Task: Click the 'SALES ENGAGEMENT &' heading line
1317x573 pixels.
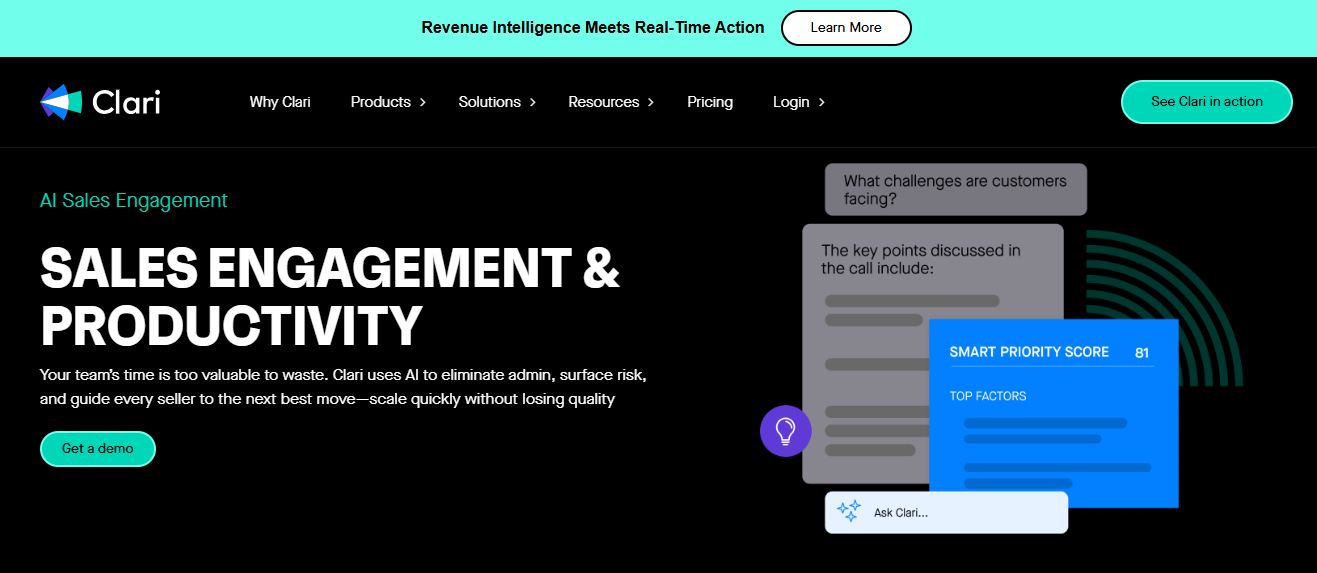Action: (330, 268)
